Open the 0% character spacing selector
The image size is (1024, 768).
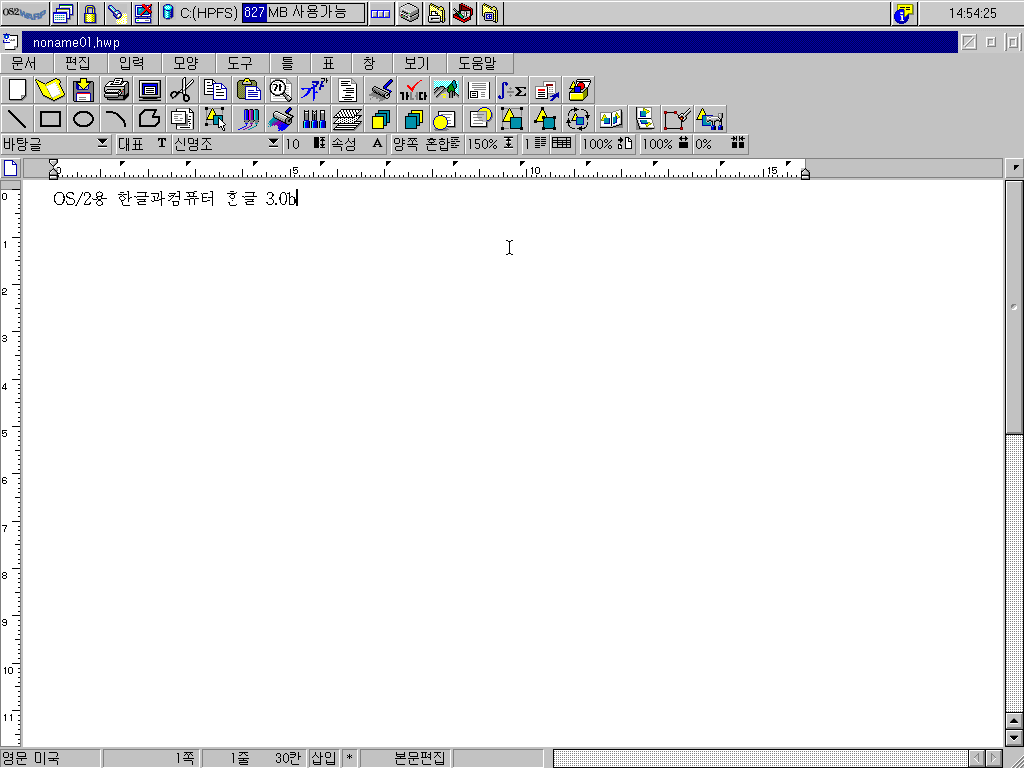720,144
